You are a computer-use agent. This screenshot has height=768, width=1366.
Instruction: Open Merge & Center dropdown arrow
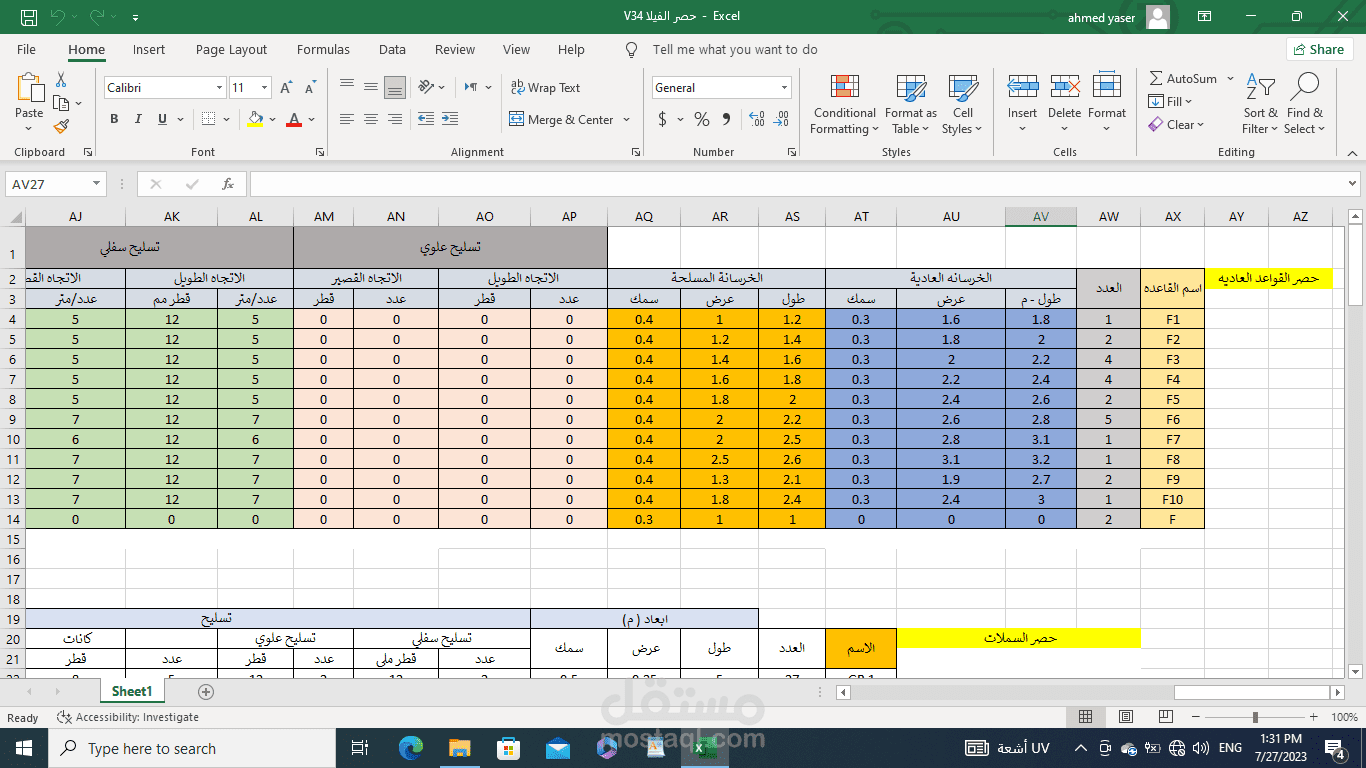[x=627, y=119]
